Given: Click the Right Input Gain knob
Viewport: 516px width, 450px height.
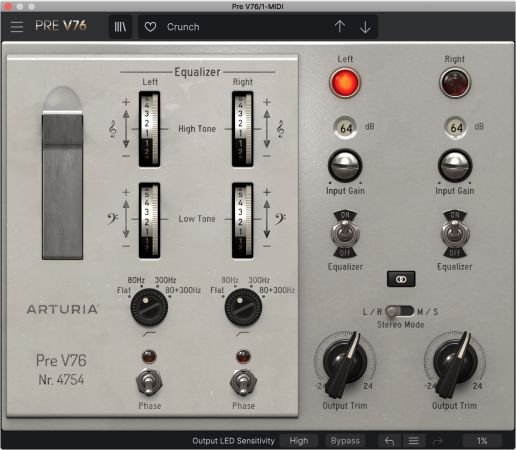Looking at the screenshot, I should pos(455,166).
